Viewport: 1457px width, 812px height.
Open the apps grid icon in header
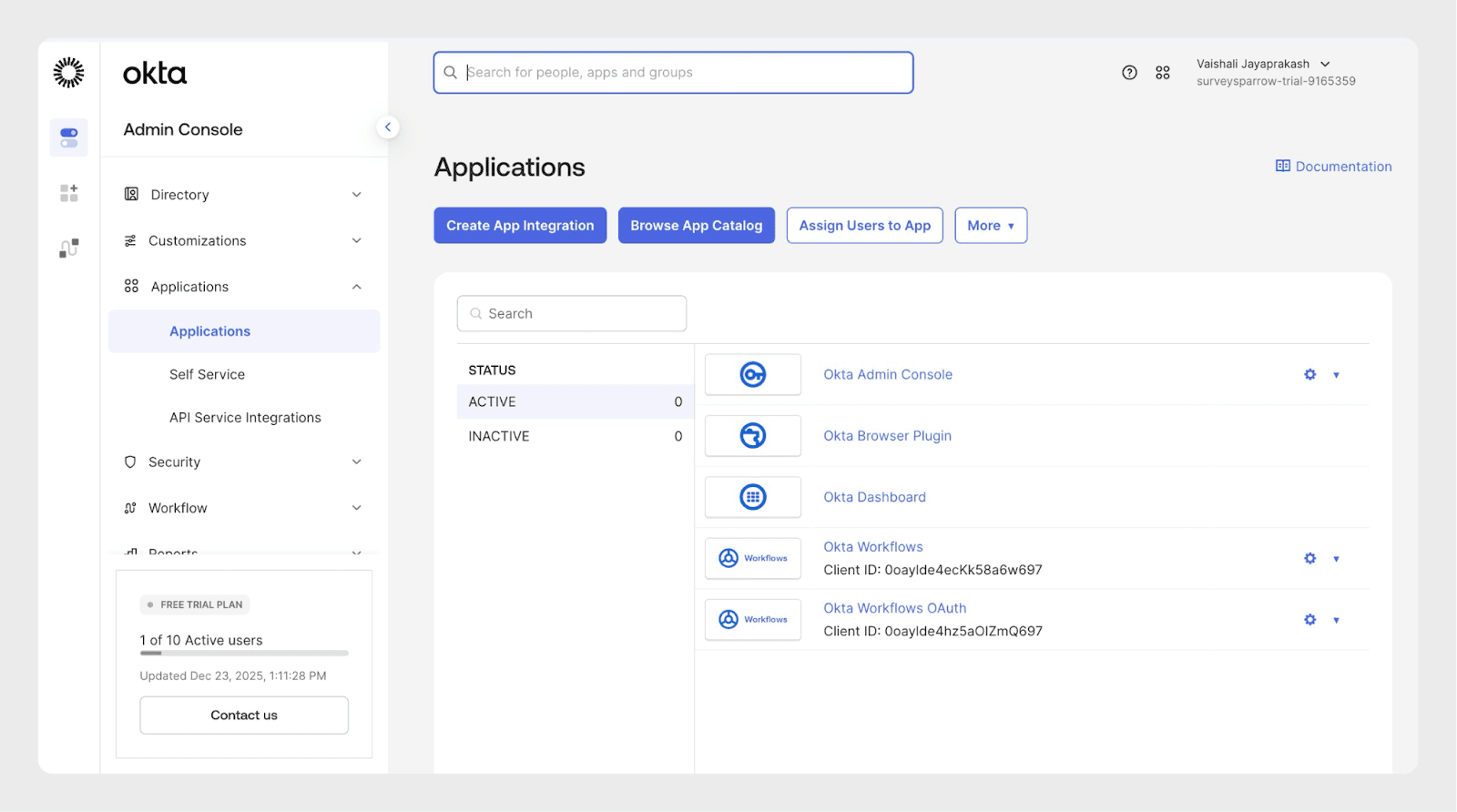pyautogui.click(x=1163, y=73)
